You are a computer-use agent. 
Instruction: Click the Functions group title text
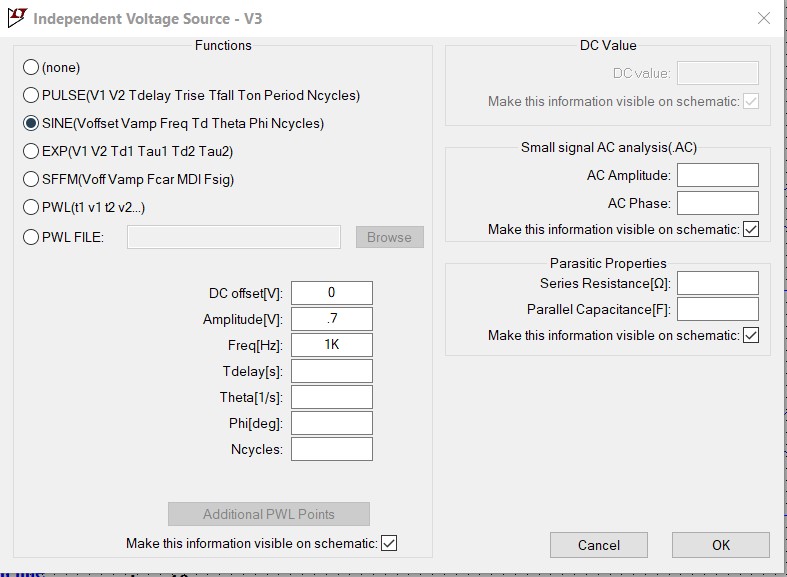pyautogui.click(x=223, y=45)
